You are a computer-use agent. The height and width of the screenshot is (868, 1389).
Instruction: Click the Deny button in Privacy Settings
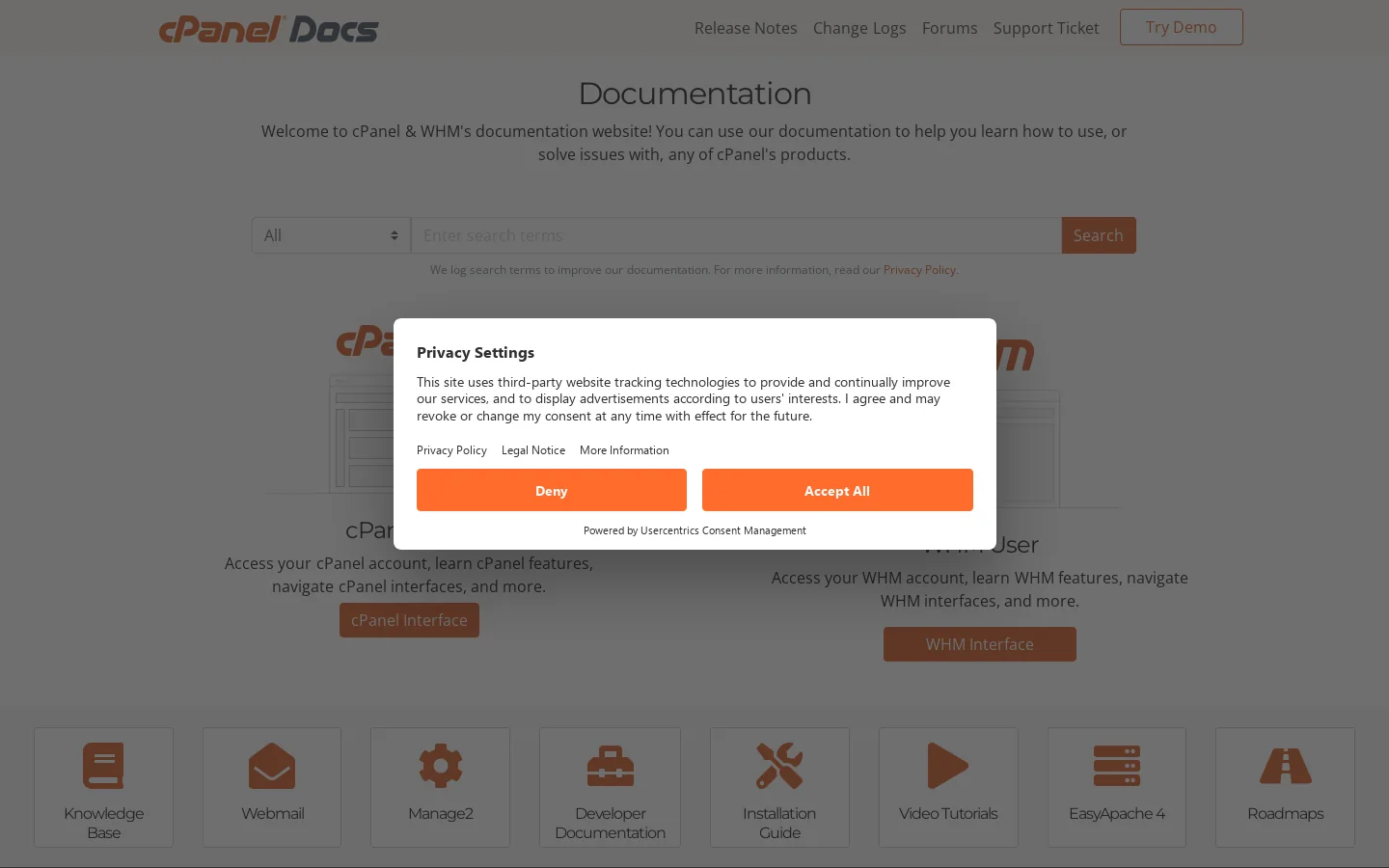552,490
